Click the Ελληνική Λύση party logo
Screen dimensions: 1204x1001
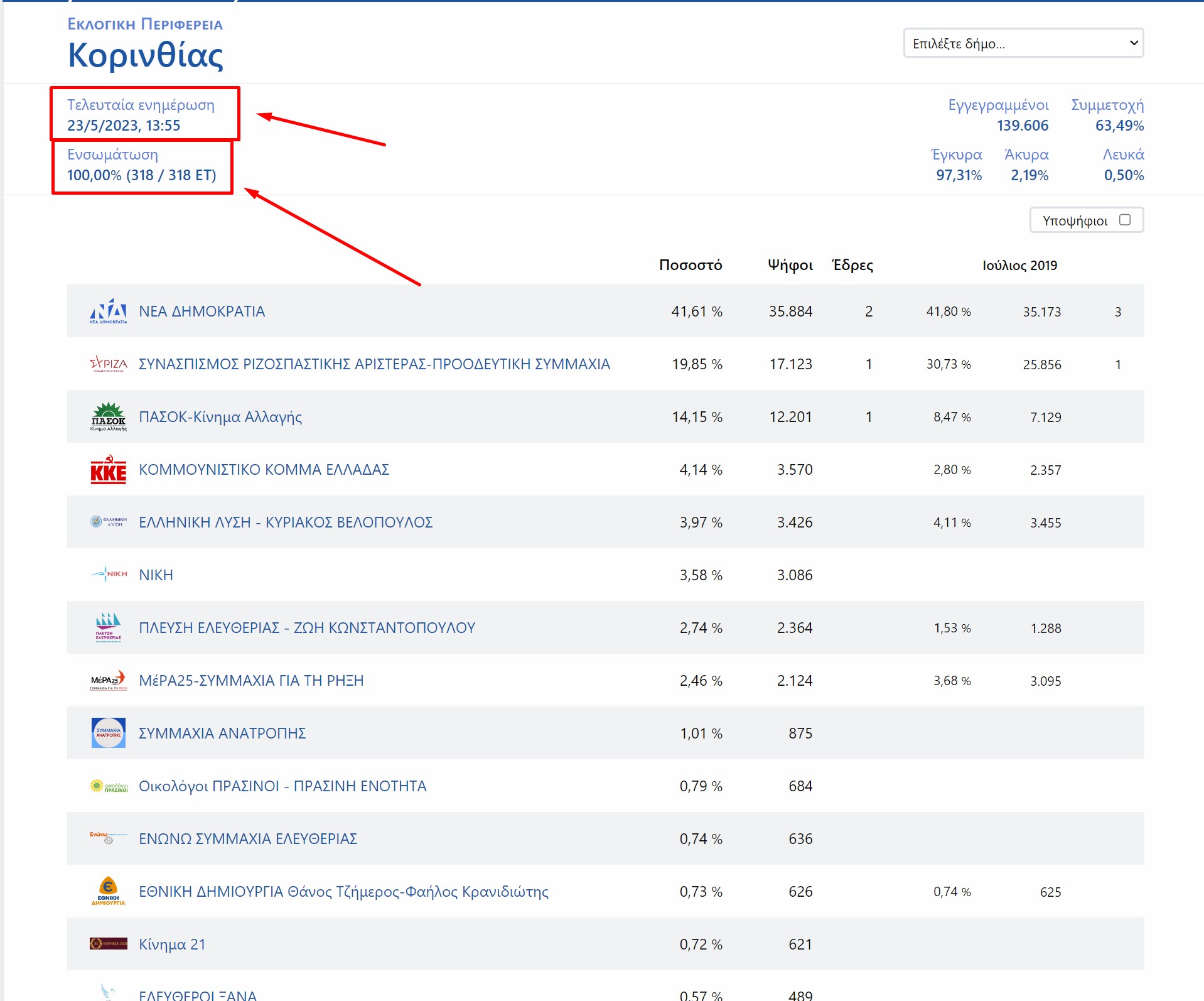click(108, 522)
